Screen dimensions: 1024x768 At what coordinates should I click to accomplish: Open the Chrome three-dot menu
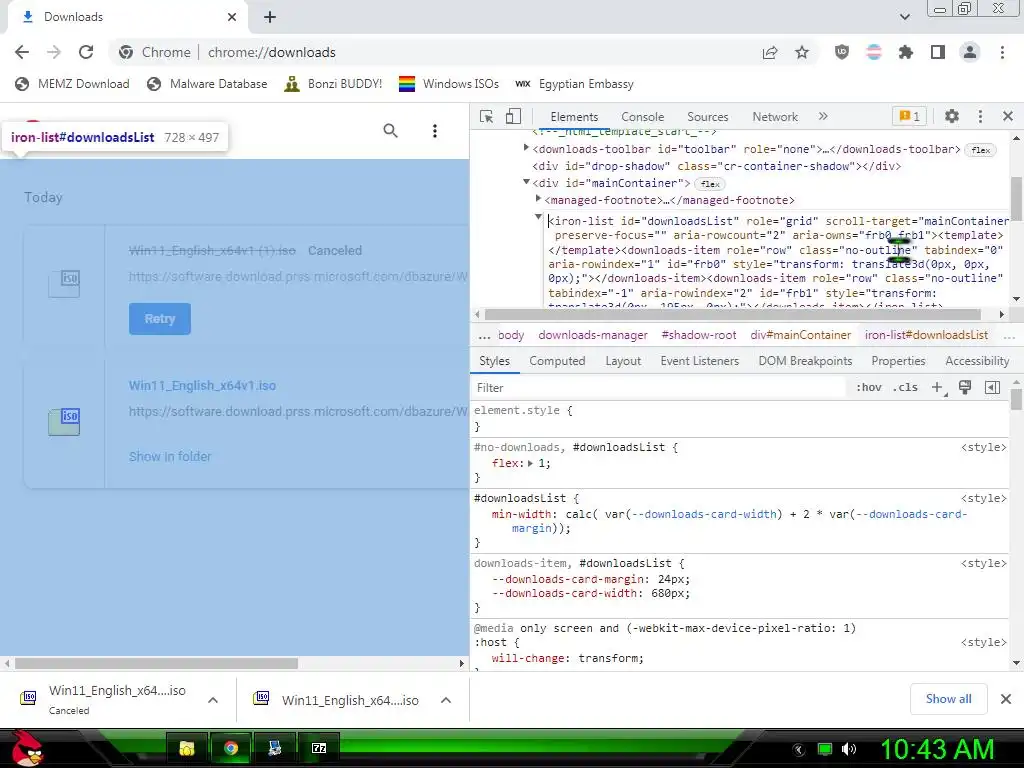coord(1002,52)
